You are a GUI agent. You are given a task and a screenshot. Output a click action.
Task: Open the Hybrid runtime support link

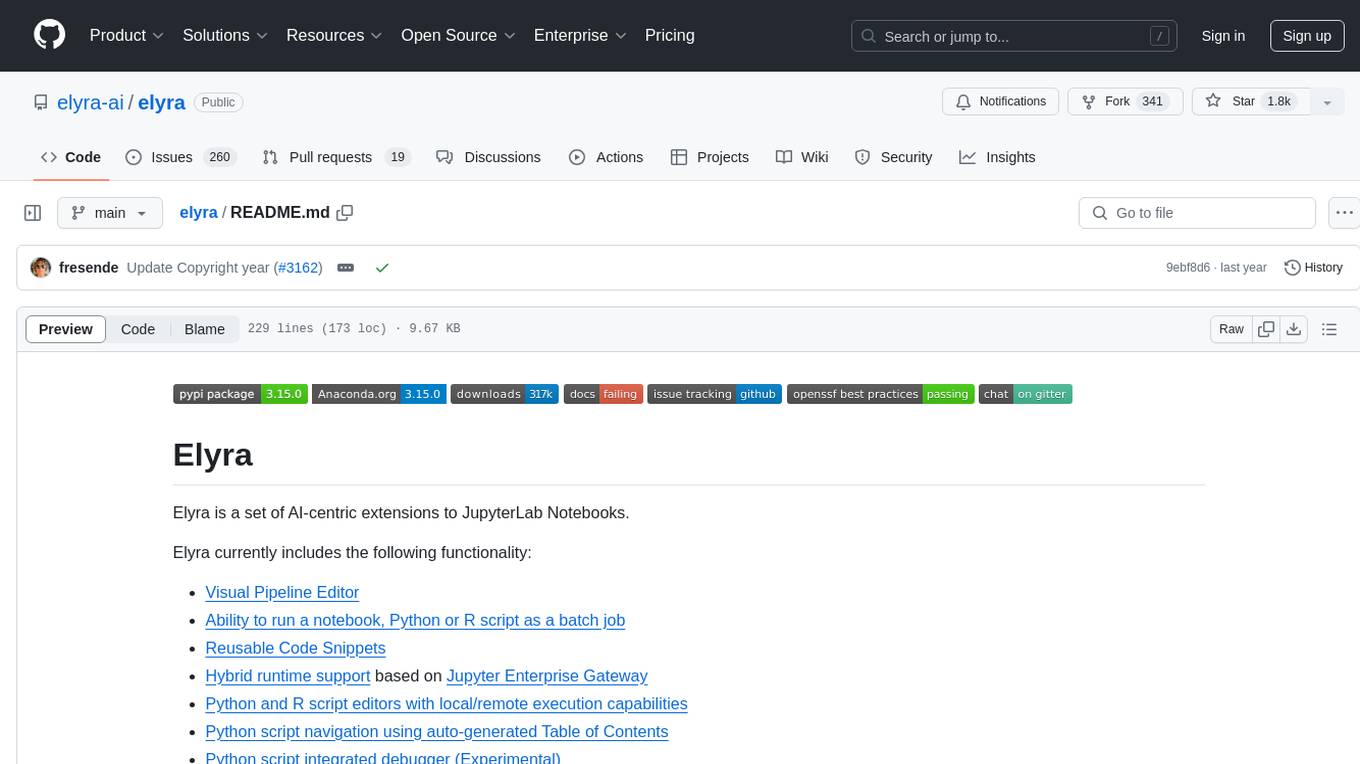287,676
